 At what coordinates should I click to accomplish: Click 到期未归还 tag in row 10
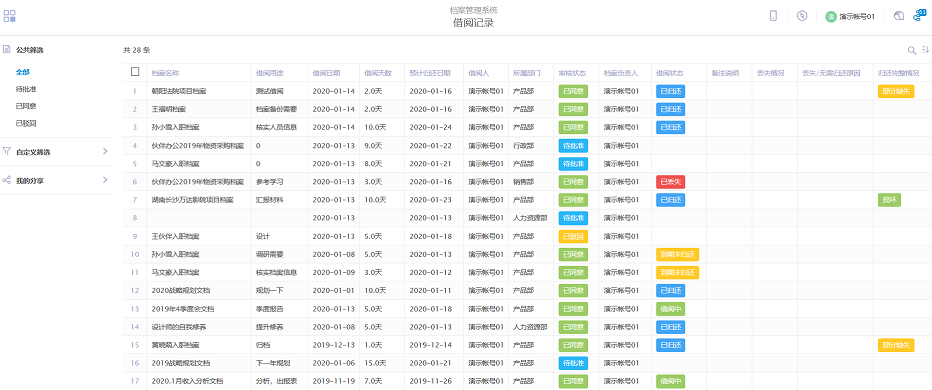coord(678,254)
